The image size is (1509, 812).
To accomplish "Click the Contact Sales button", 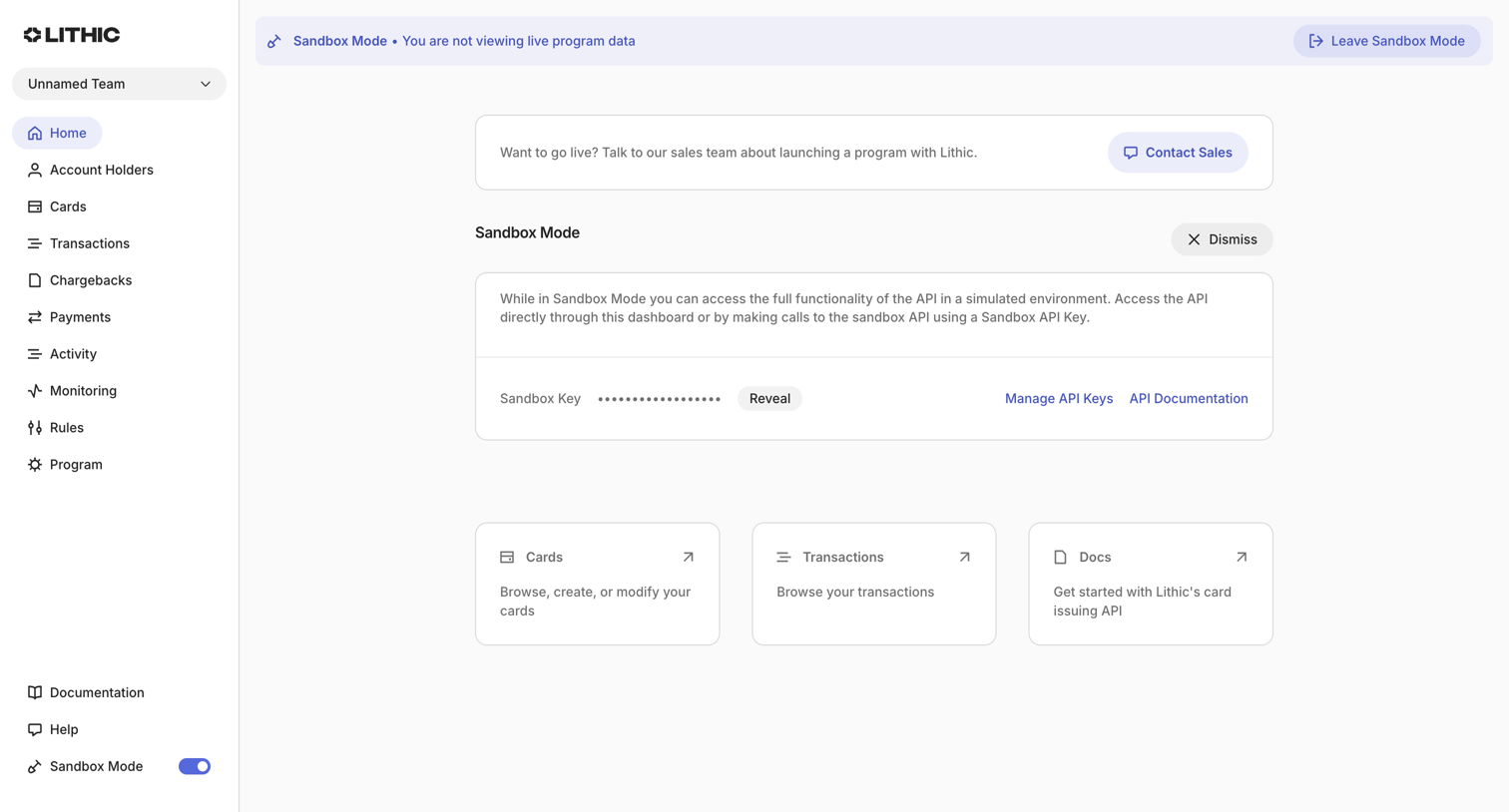I will 1178,153.
